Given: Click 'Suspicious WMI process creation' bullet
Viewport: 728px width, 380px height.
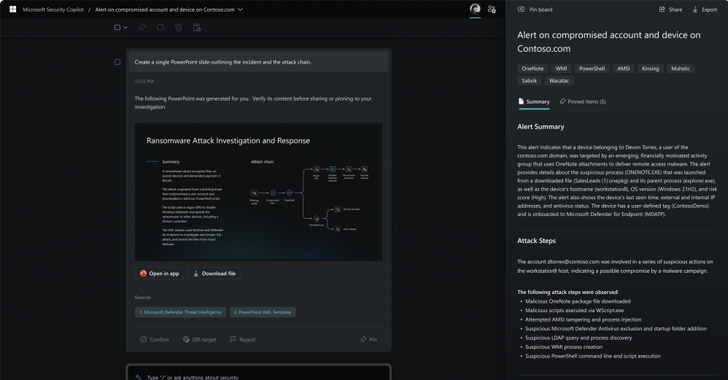Looking at the screenshot, I should click(x=564, y=347).
